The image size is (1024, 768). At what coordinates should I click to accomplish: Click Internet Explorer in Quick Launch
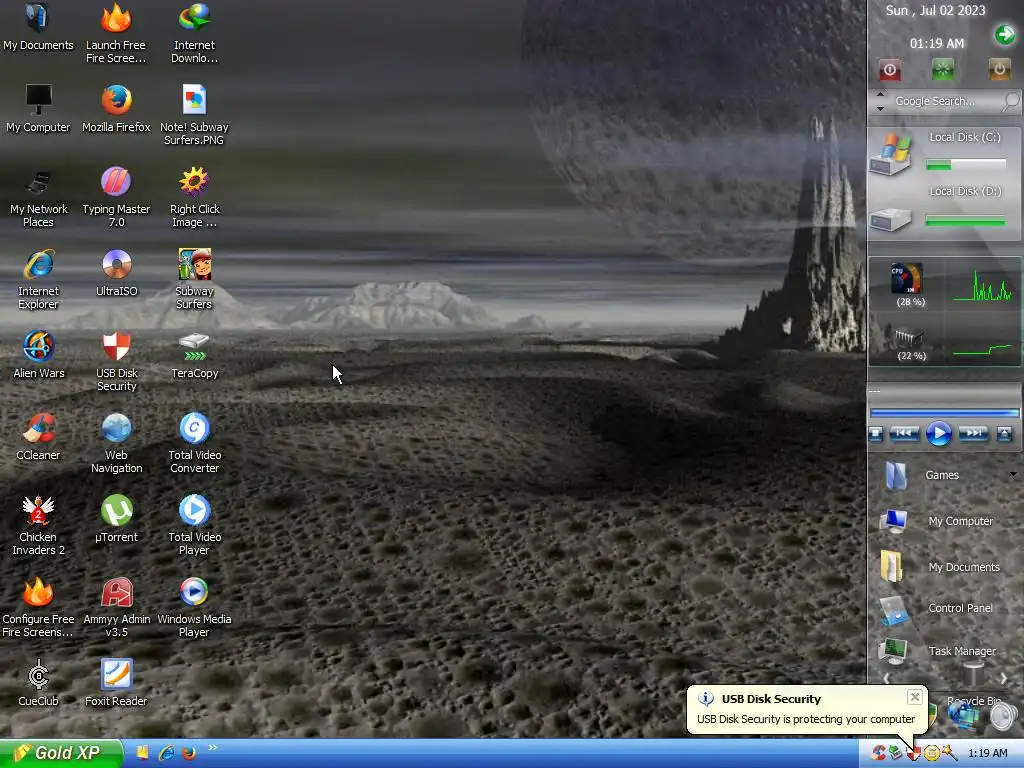(x=166, y=753)
